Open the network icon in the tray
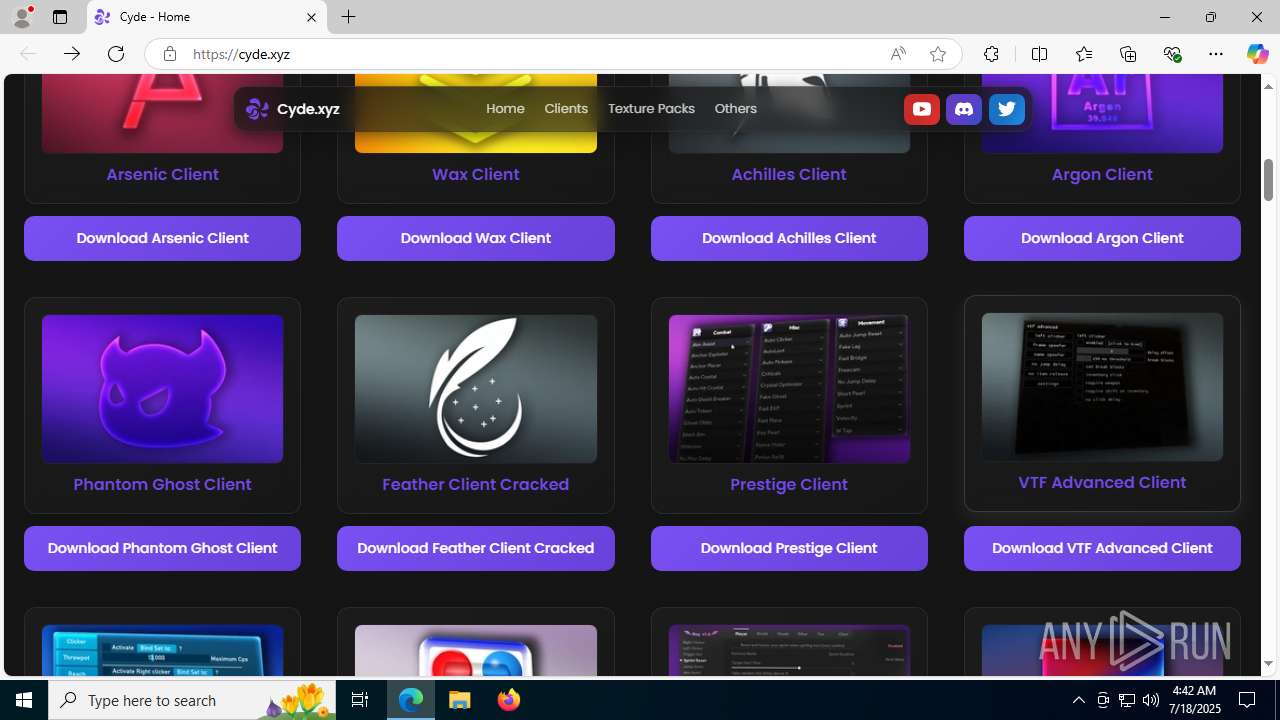Viewport: 1280px width, 720px height. [x=1127, y=700]
